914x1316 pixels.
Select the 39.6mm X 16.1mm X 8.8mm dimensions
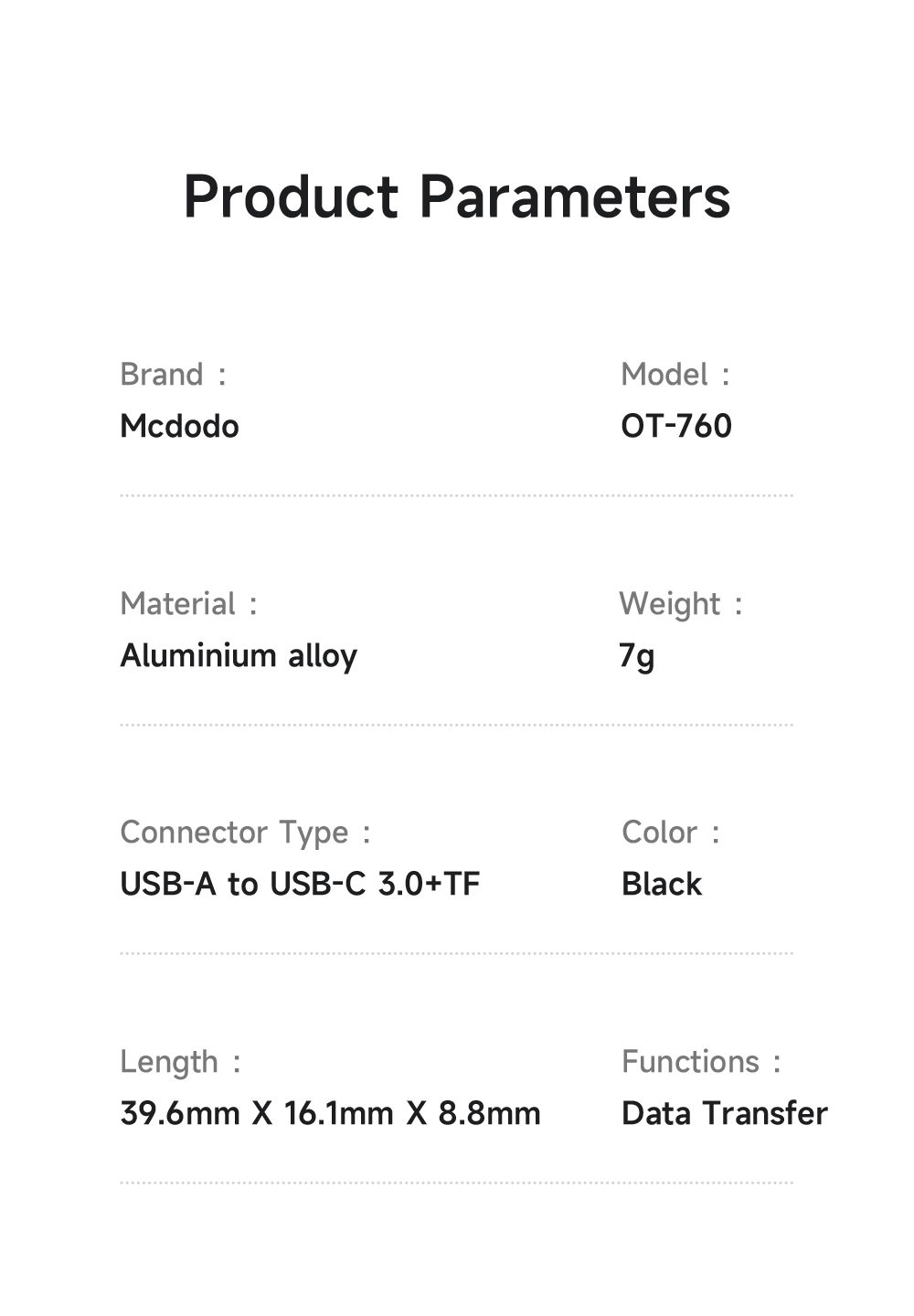[330, 1113]
